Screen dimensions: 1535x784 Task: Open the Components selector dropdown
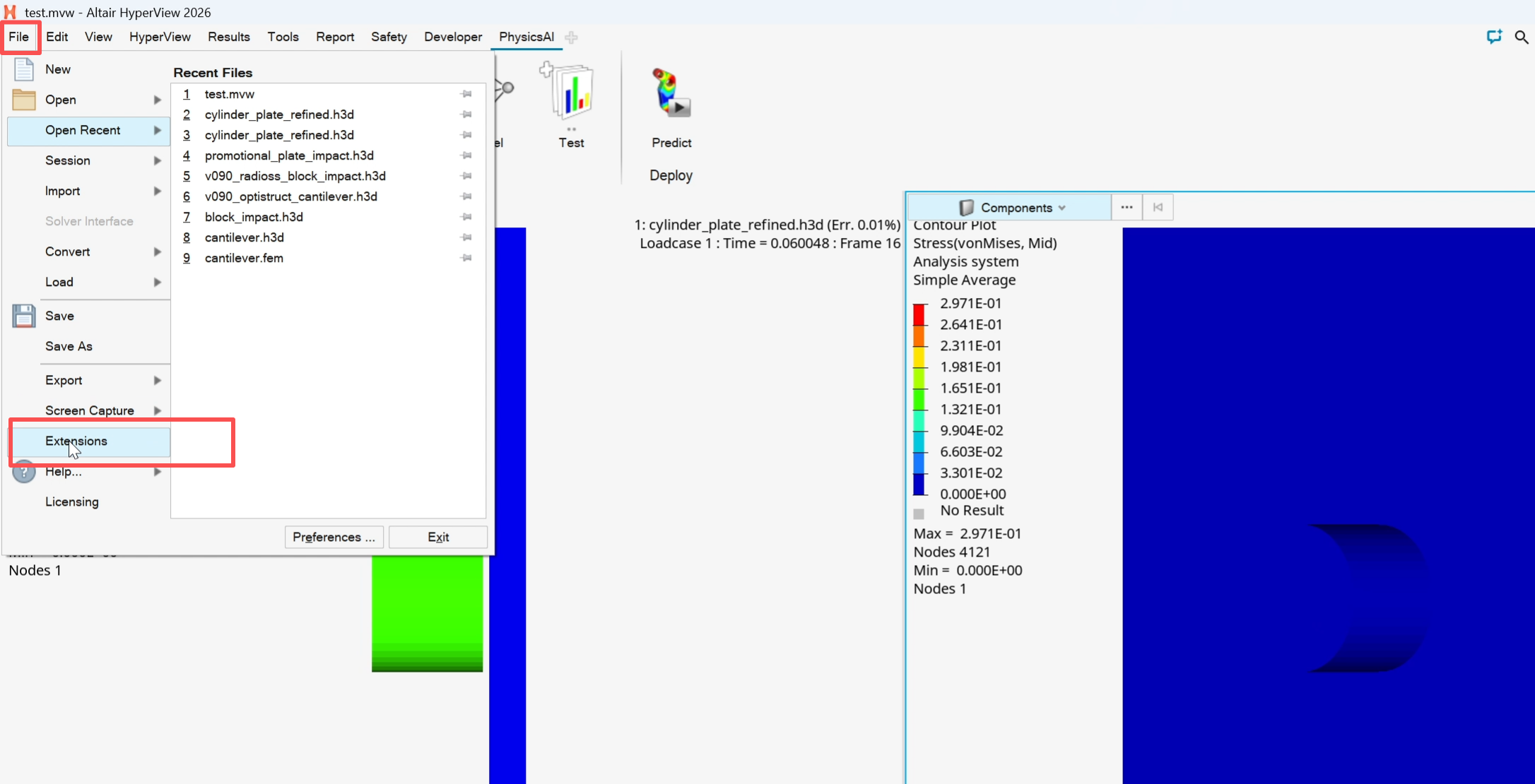coord(1011,208)
